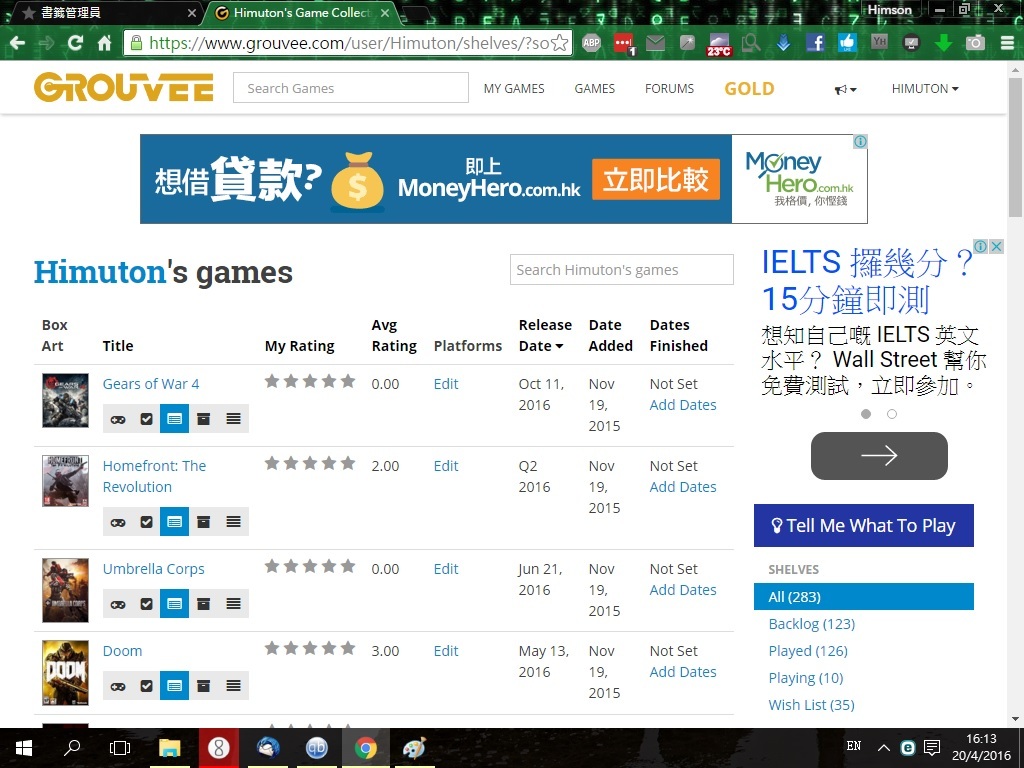
Task: Click the camera screenshot extension icon
Action: (975, 43)
